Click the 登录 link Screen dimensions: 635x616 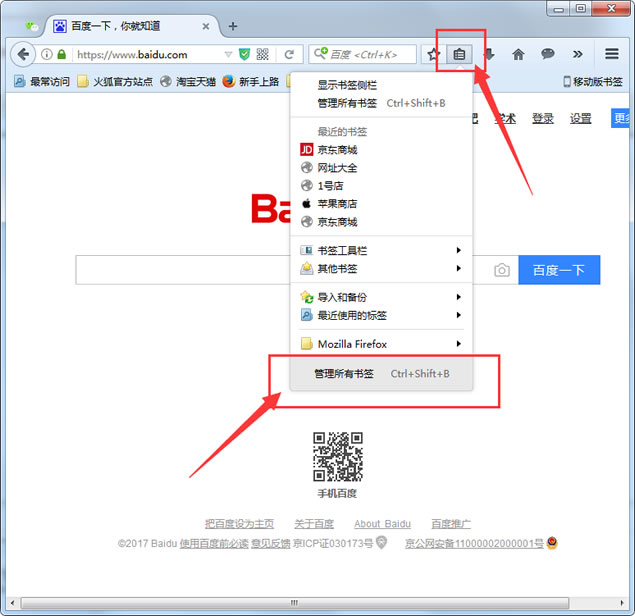pos(543,119)
